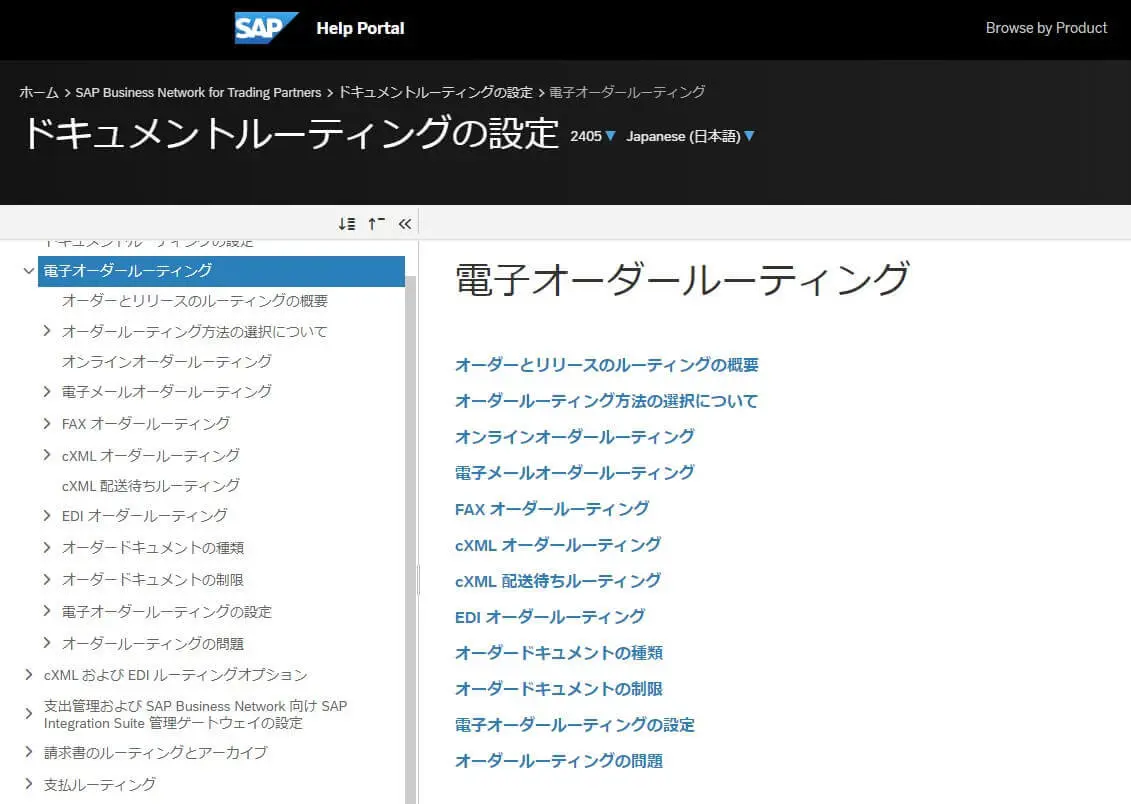Expand EDI オーダールーティング sidebar node

47,516
